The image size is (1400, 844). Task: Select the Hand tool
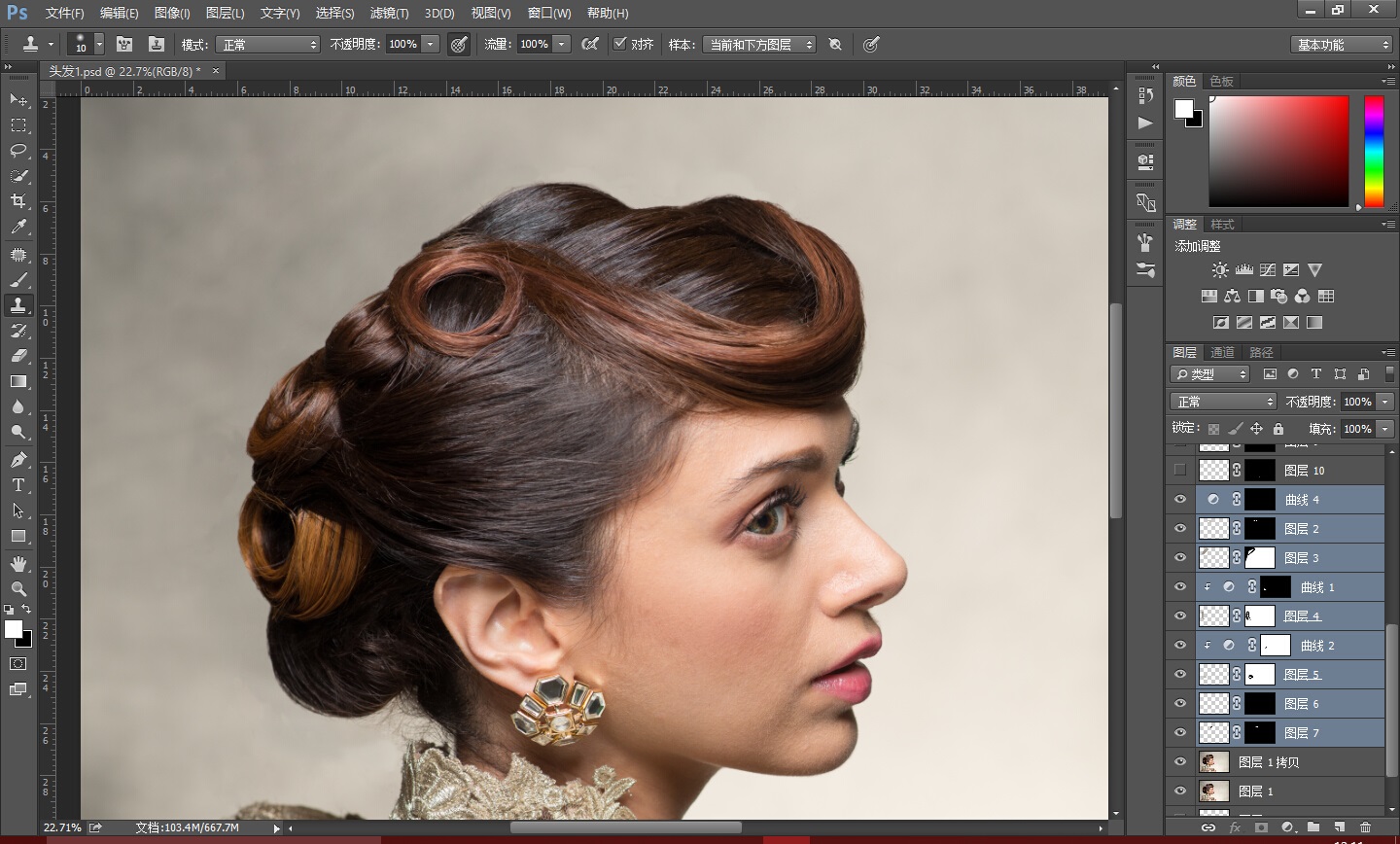tap(18, 564)
